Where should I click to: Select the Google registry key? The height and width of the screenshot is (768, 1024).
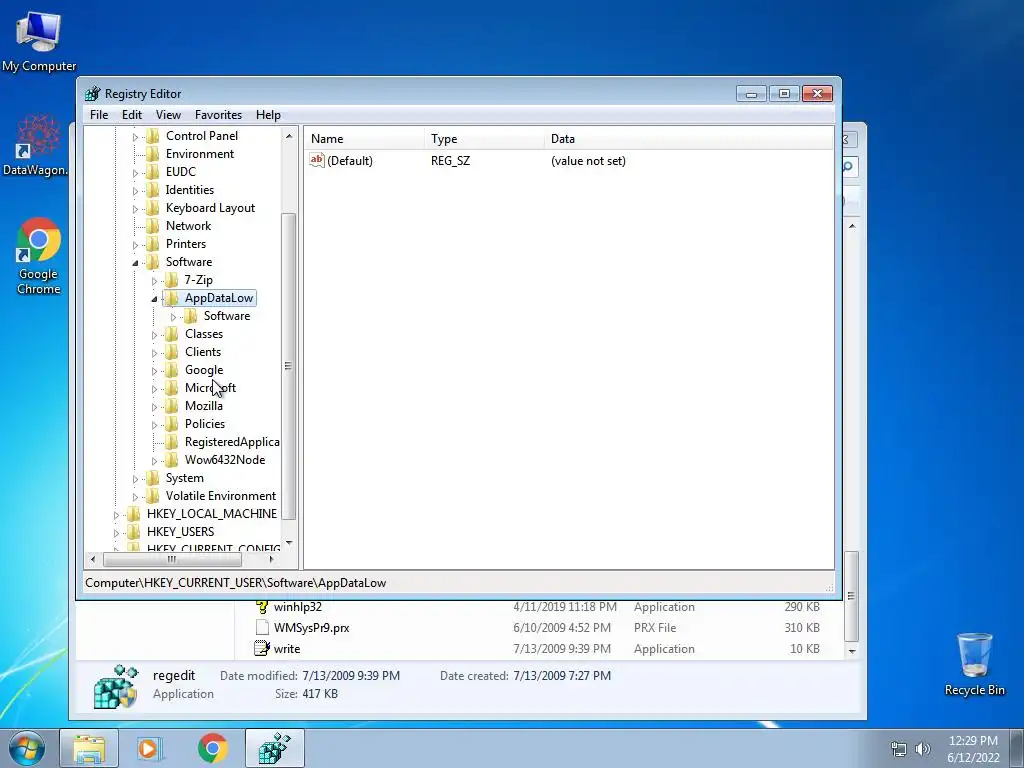click(204, 370)
